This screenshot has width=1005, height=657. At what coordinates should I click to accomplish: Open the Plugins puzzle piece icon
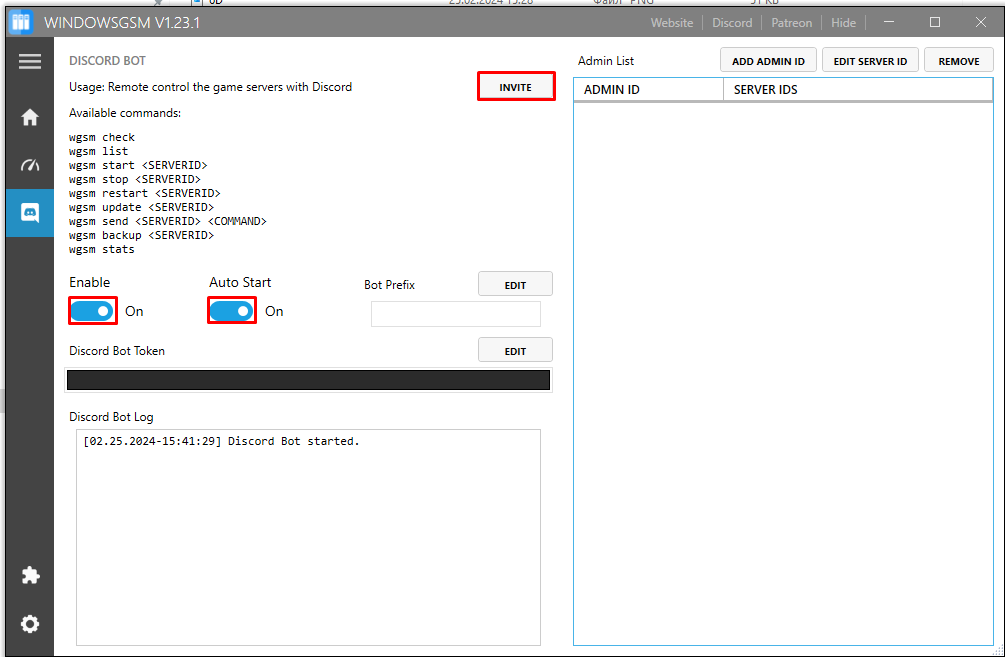pos(29,575)
